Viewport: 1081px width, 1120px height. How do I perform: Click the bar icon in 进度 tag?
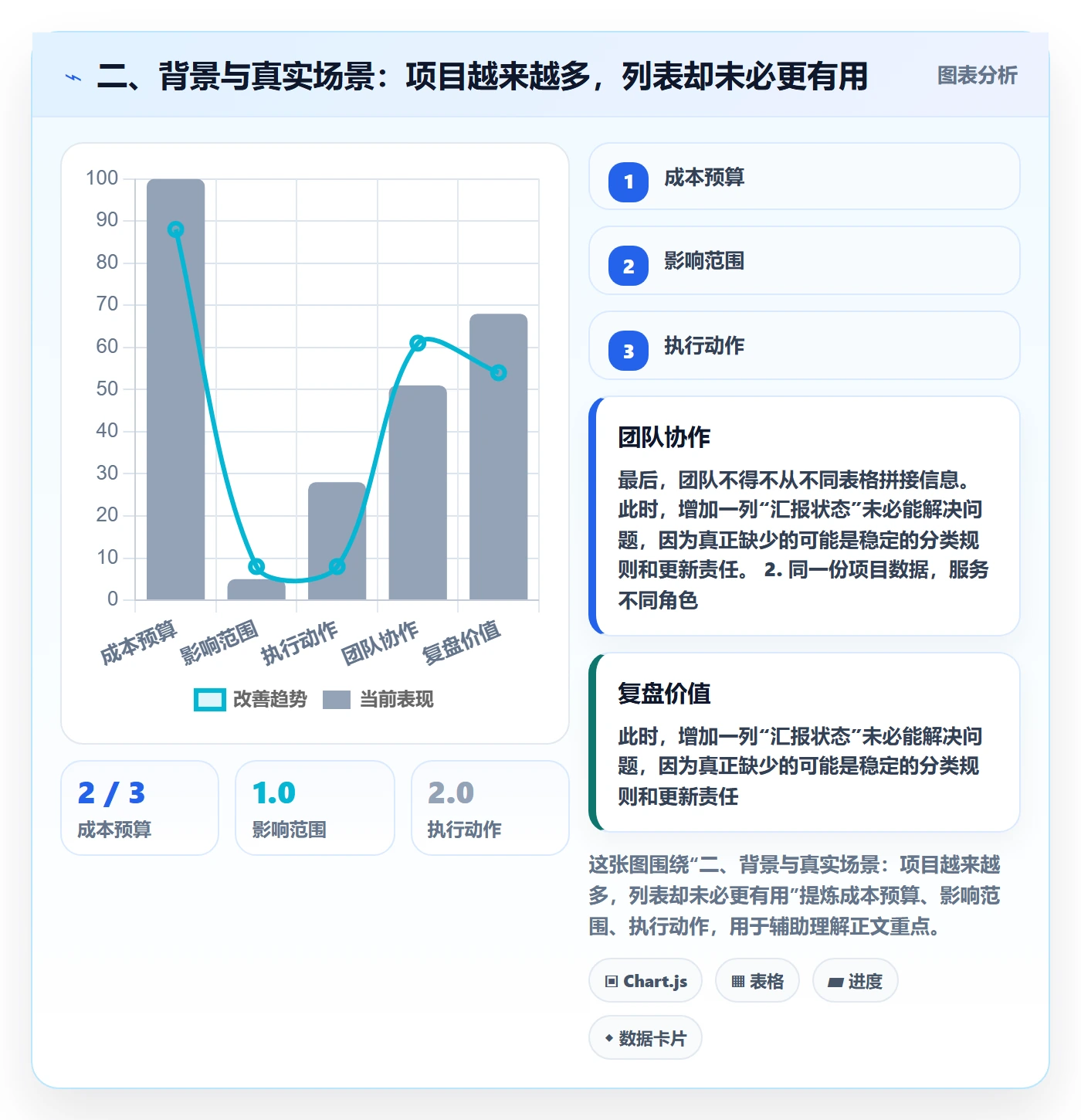click(x=835, y=983)
